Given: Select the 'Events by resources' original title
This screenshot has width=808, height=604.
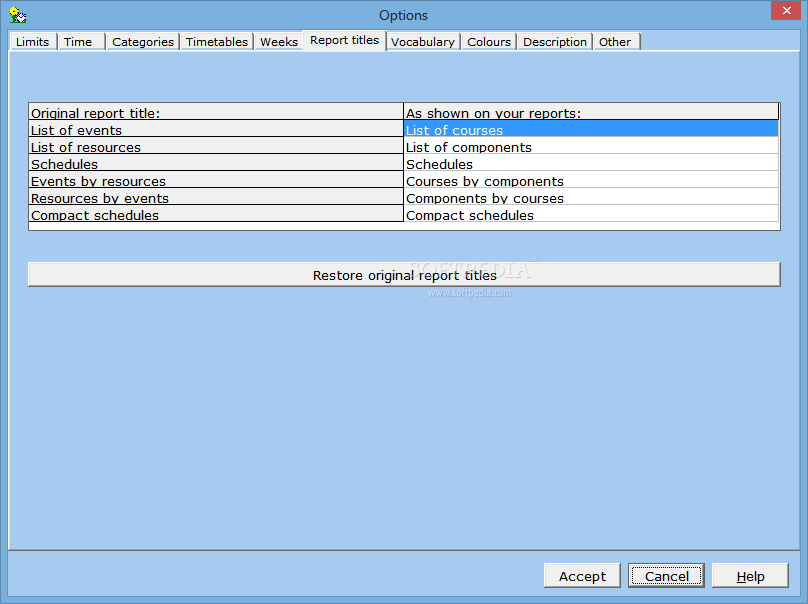Looking at the screenshot, I should [216, 180].
